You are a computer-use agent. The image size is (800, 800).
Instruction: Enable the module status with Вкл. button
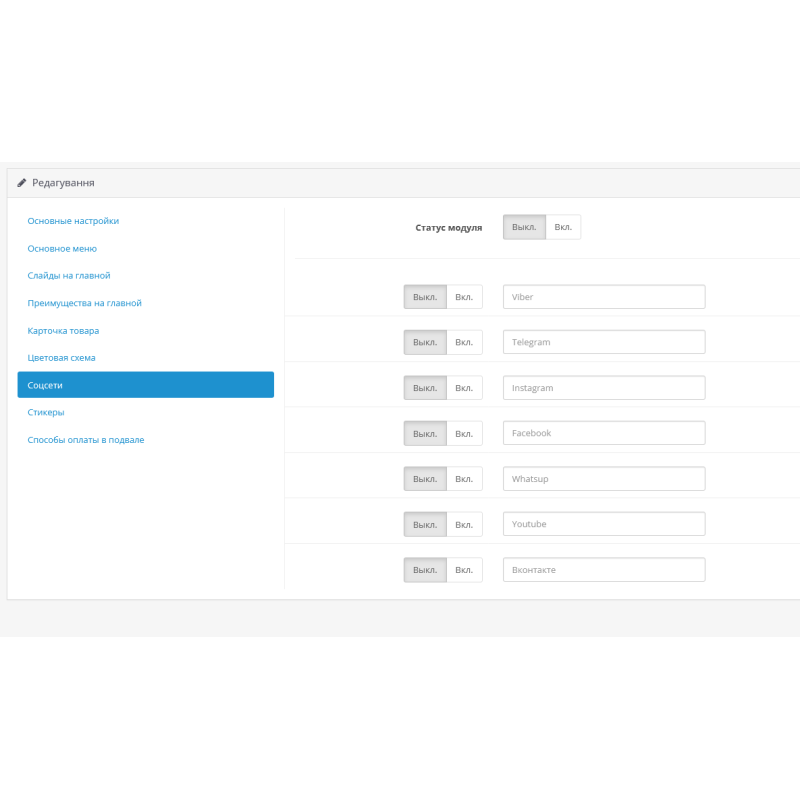[563, 227]
